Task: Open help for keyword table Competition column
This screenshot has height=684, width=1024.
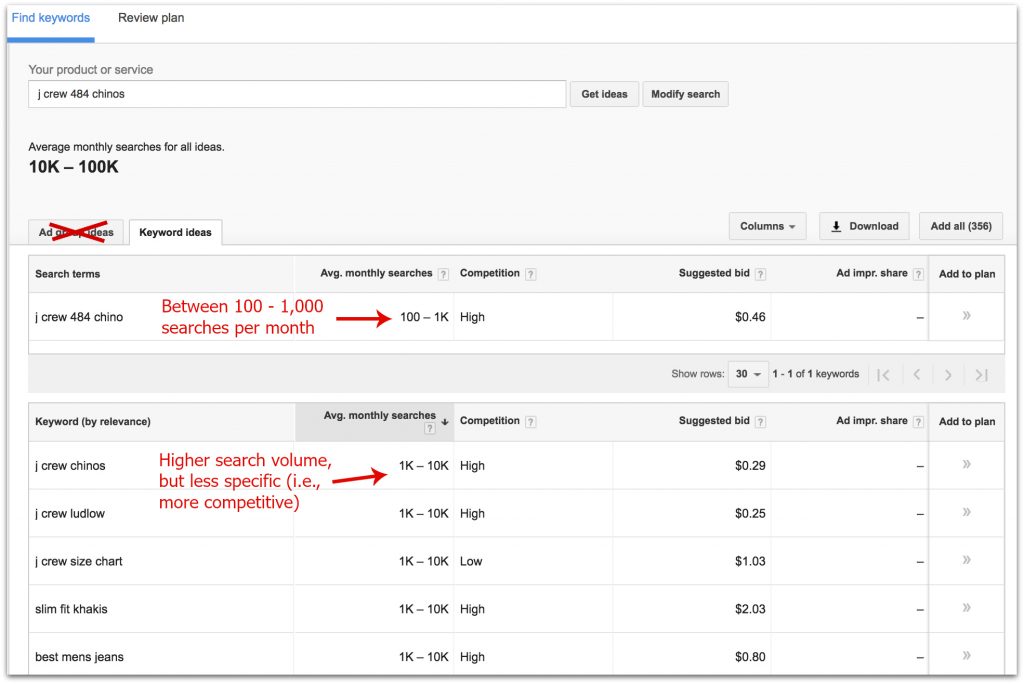Action: pyautogui.click(x=531, y=422)
